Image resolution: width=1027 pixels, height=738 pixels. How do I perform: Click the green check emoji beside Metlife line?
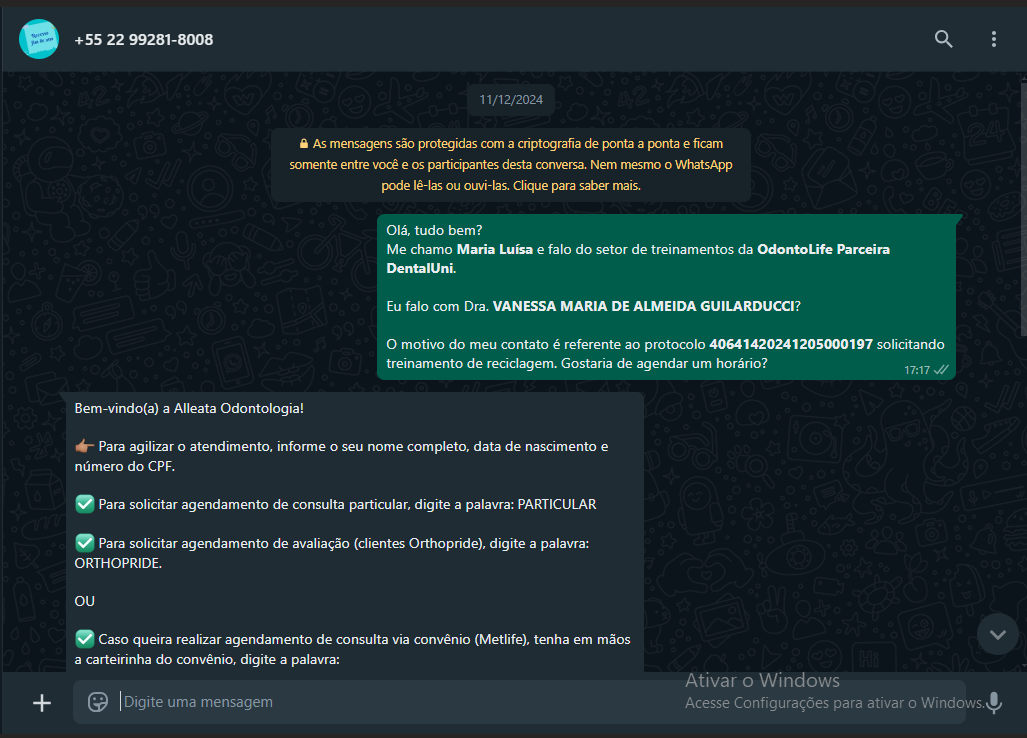[84, 639]
